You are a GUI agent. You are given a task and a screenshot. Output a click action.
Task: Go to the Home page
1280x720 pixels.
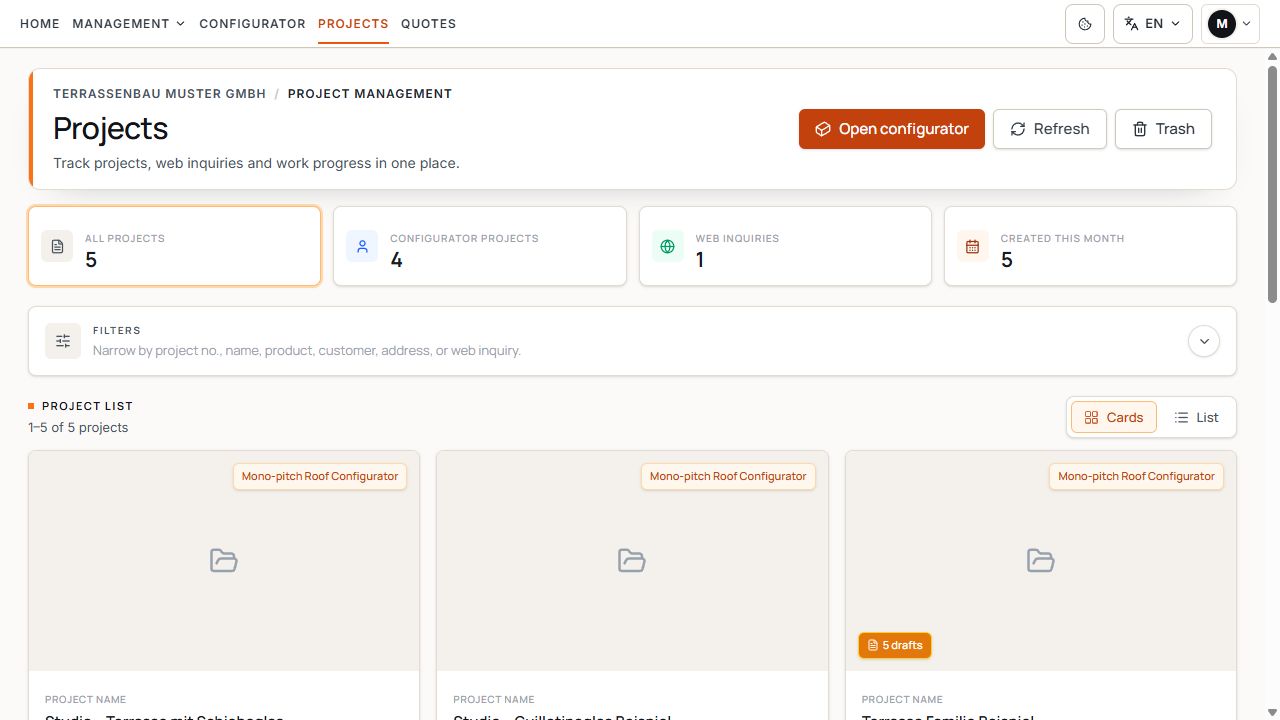40,24
